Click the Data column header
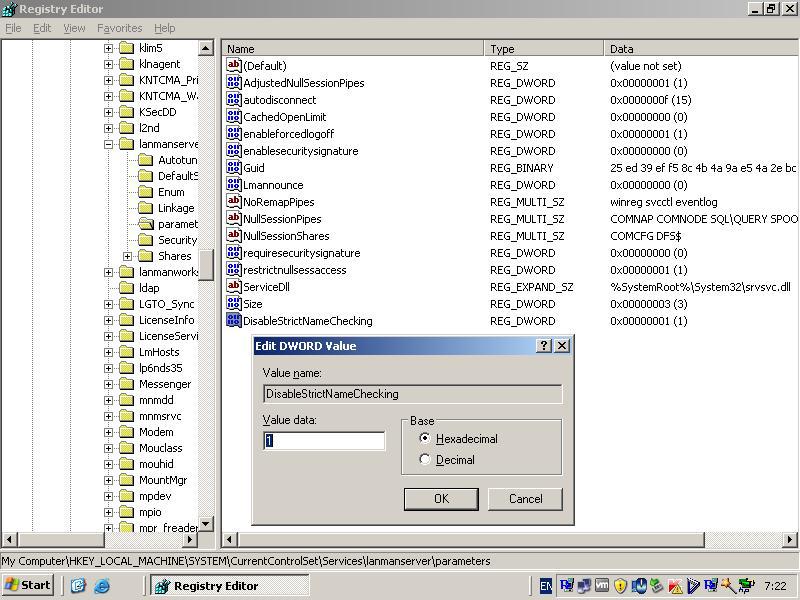The width and height of the screenshot is (800, 600). click(x=701, y=49)
